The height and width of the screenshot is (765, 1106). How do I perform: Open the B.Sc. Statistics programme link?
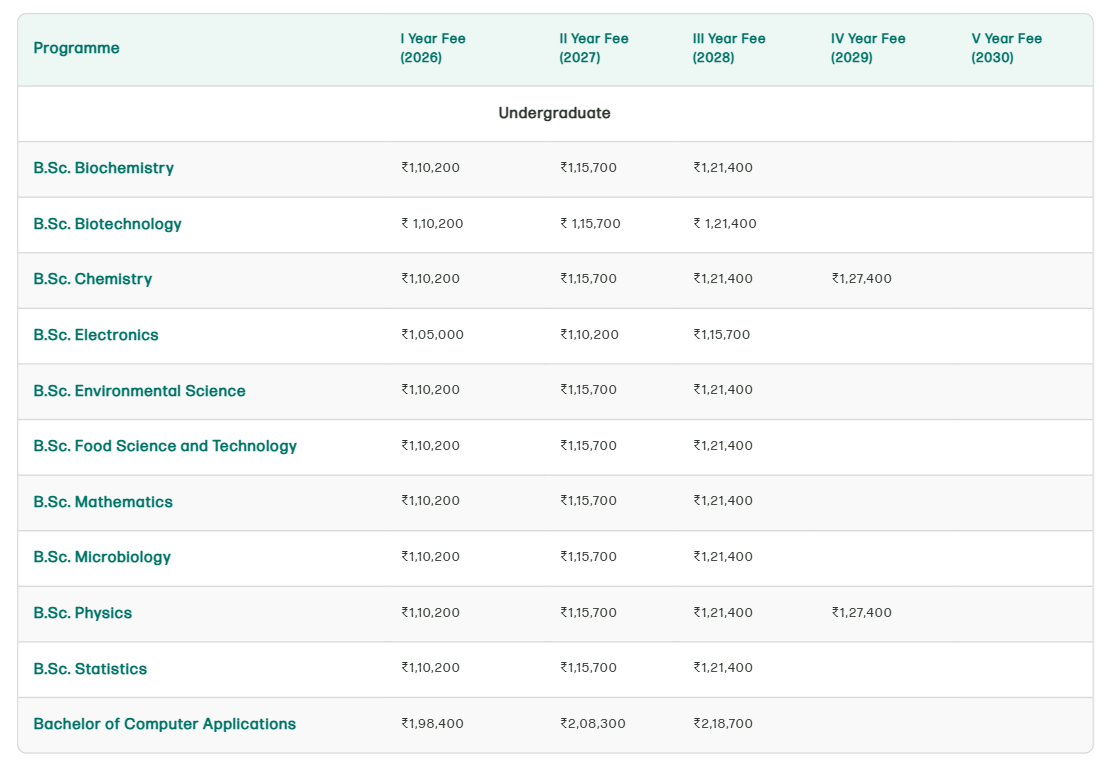click(x=88, y=668)
